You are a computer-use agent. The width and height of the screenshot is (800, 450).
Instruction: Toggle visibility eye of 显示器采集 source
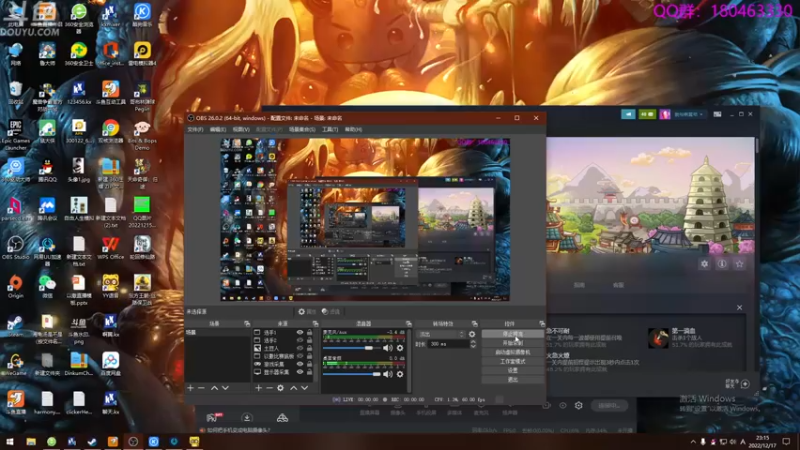pyautogui.click(x=300, y=372)
